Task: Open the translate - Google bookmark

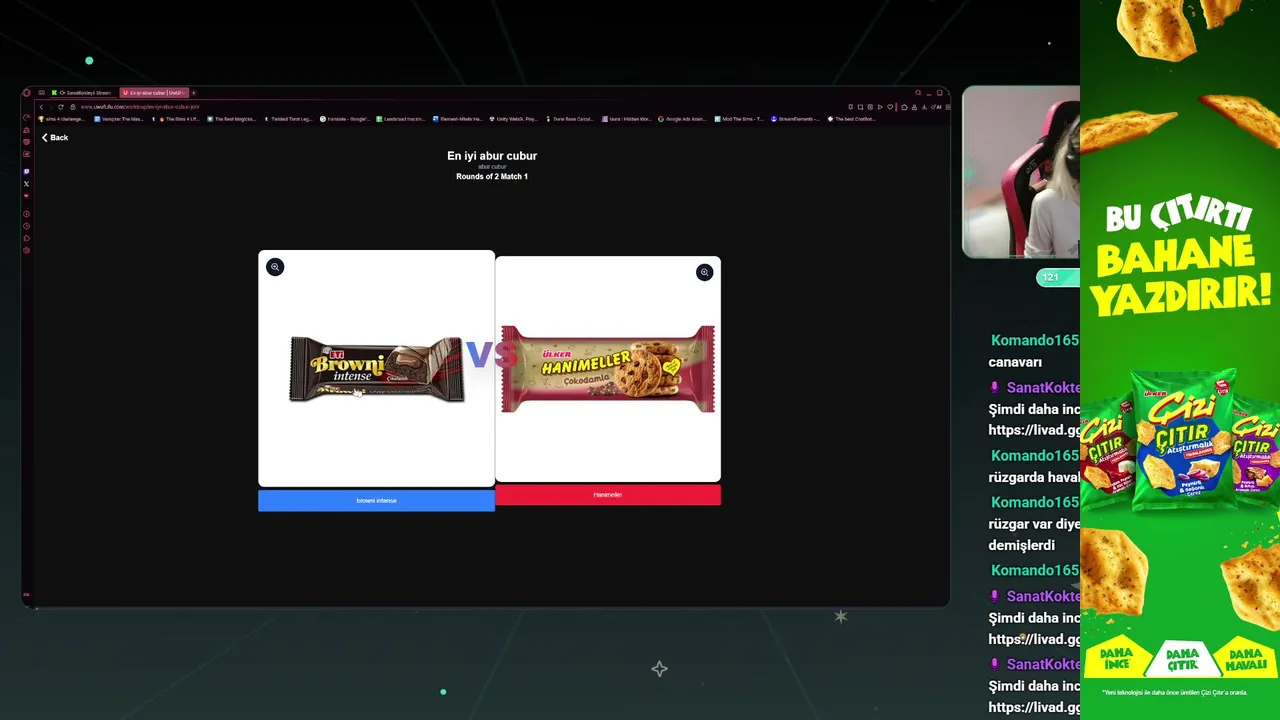Action: click(x=345, y=119)
